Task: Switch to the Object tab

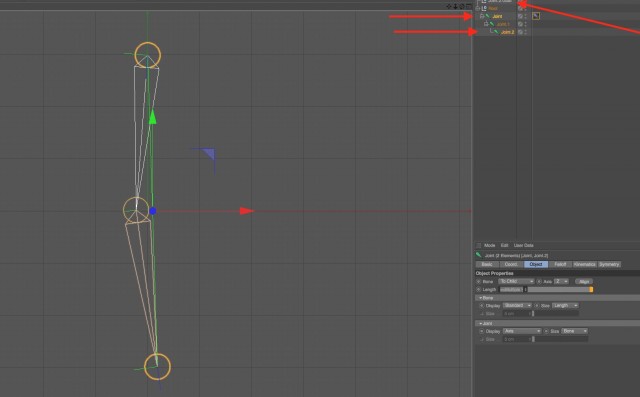Action: click(x=536, y=264)
